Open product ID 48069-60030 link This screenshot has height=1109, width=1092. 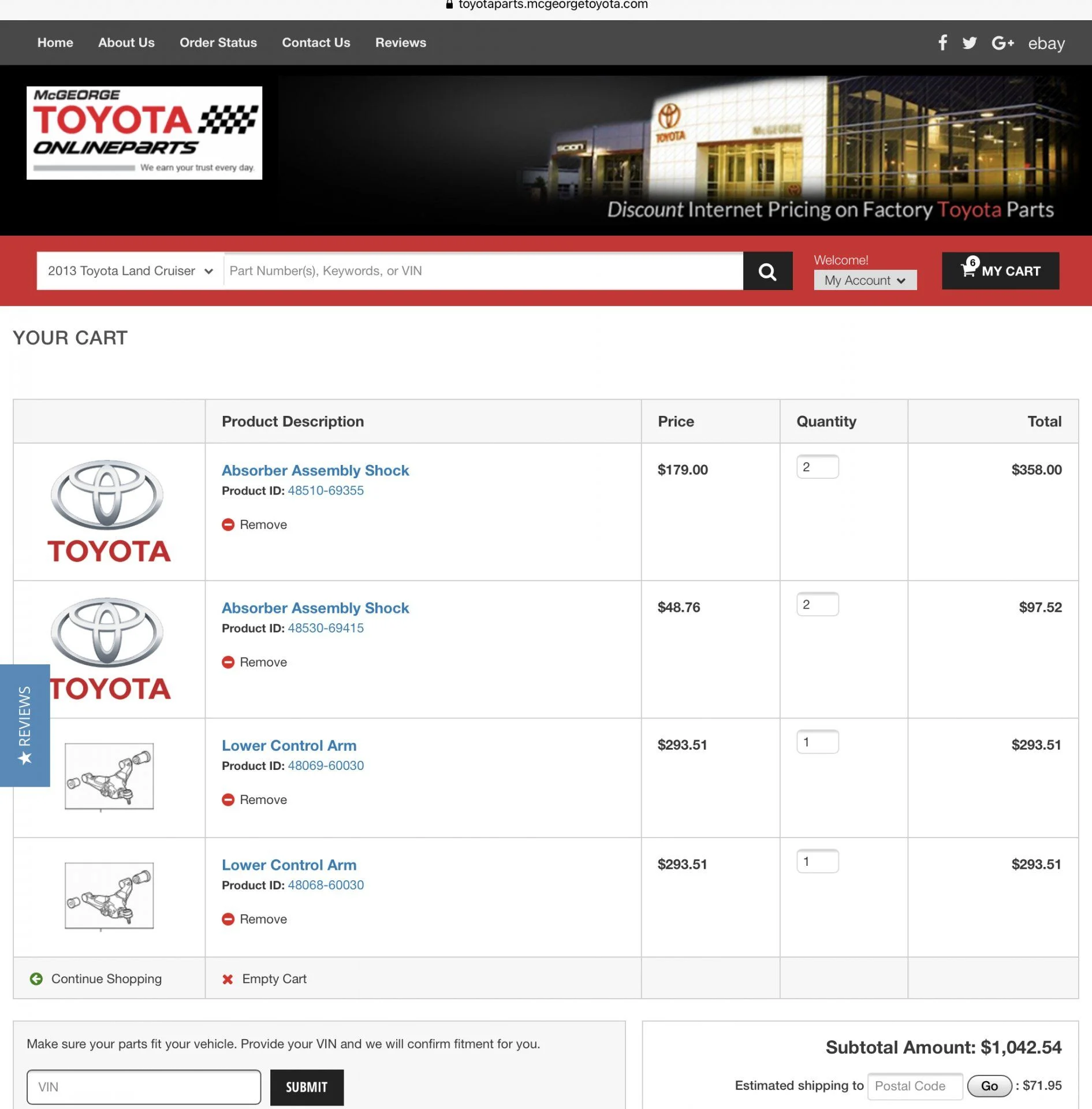point(326,765)
